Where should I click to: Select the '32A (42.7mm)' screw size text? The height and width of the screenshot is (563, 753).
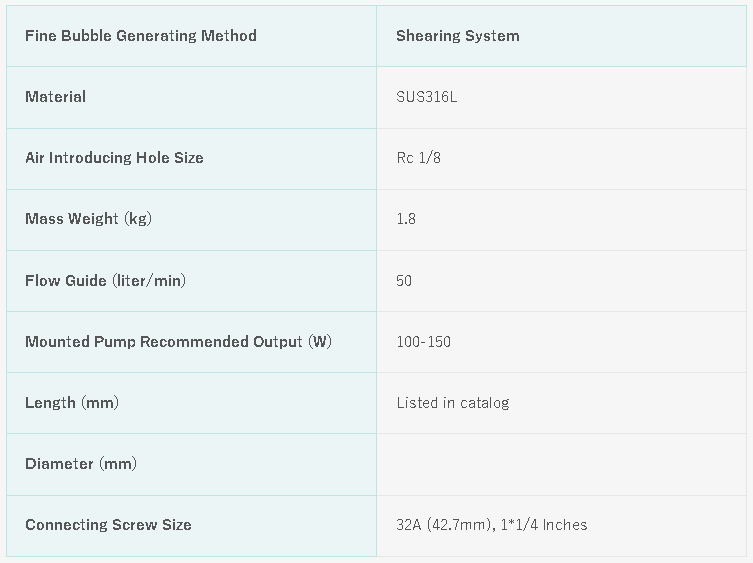[444, 525]
